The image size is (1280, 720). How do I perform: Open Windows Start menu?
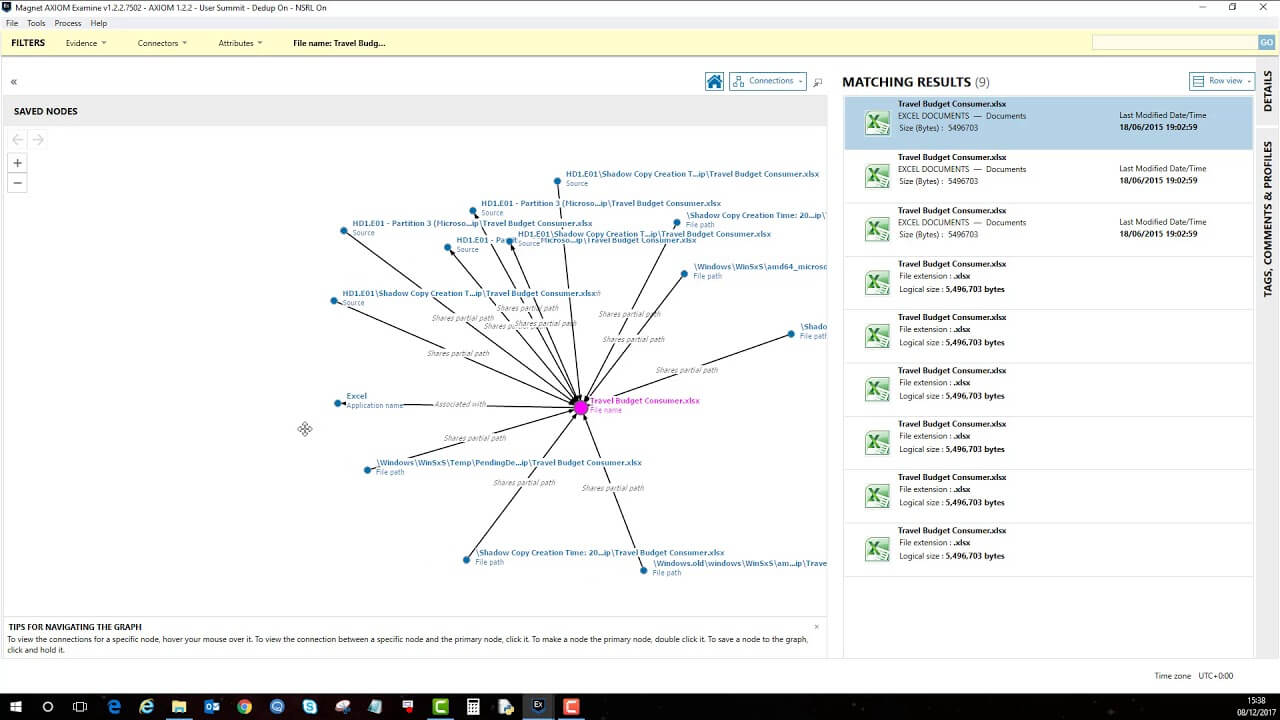coord(16,706)
